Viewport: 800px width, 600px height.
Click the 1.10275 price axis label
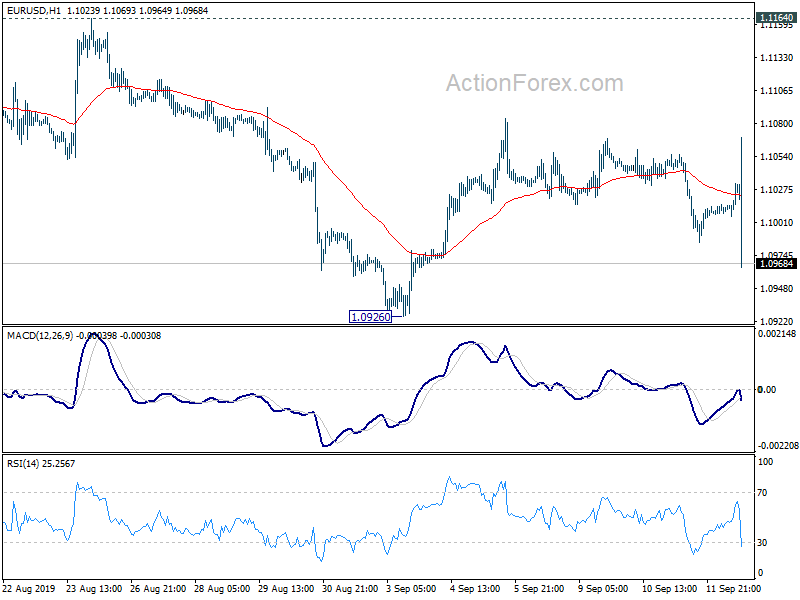(777, 190)
